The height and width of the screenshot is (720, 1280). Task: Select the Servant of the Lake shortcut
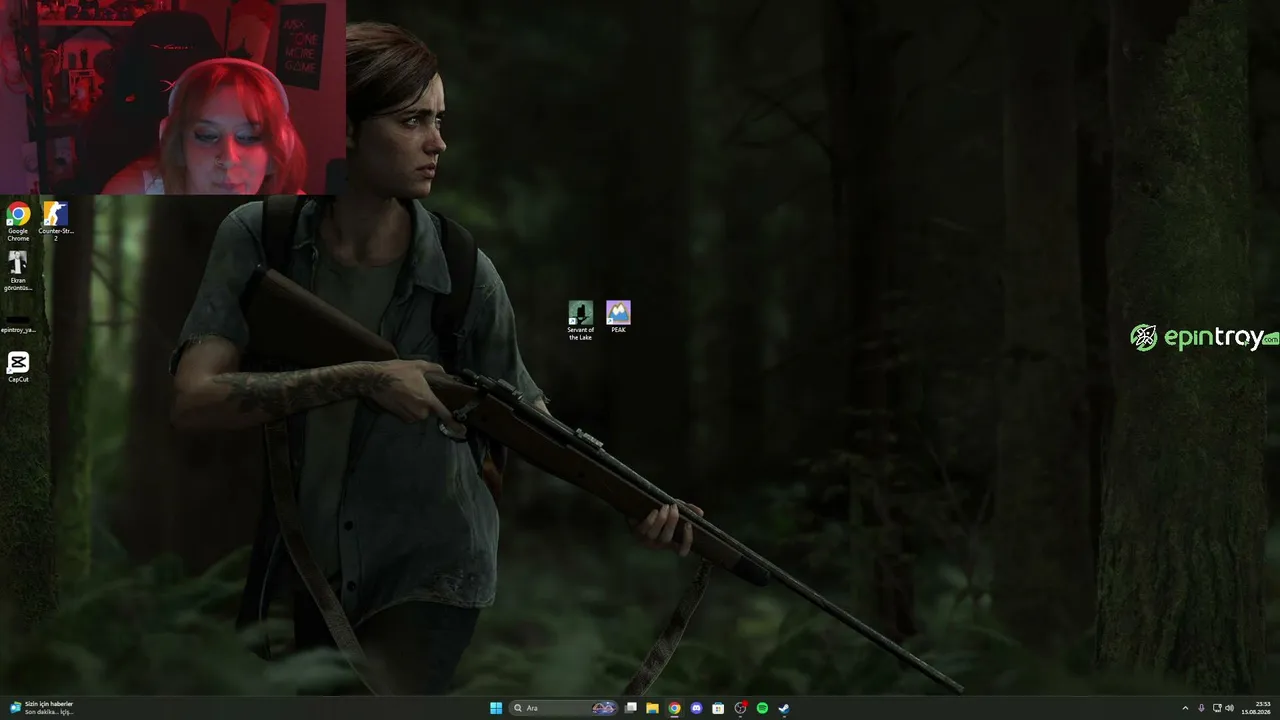click(580, 321)
